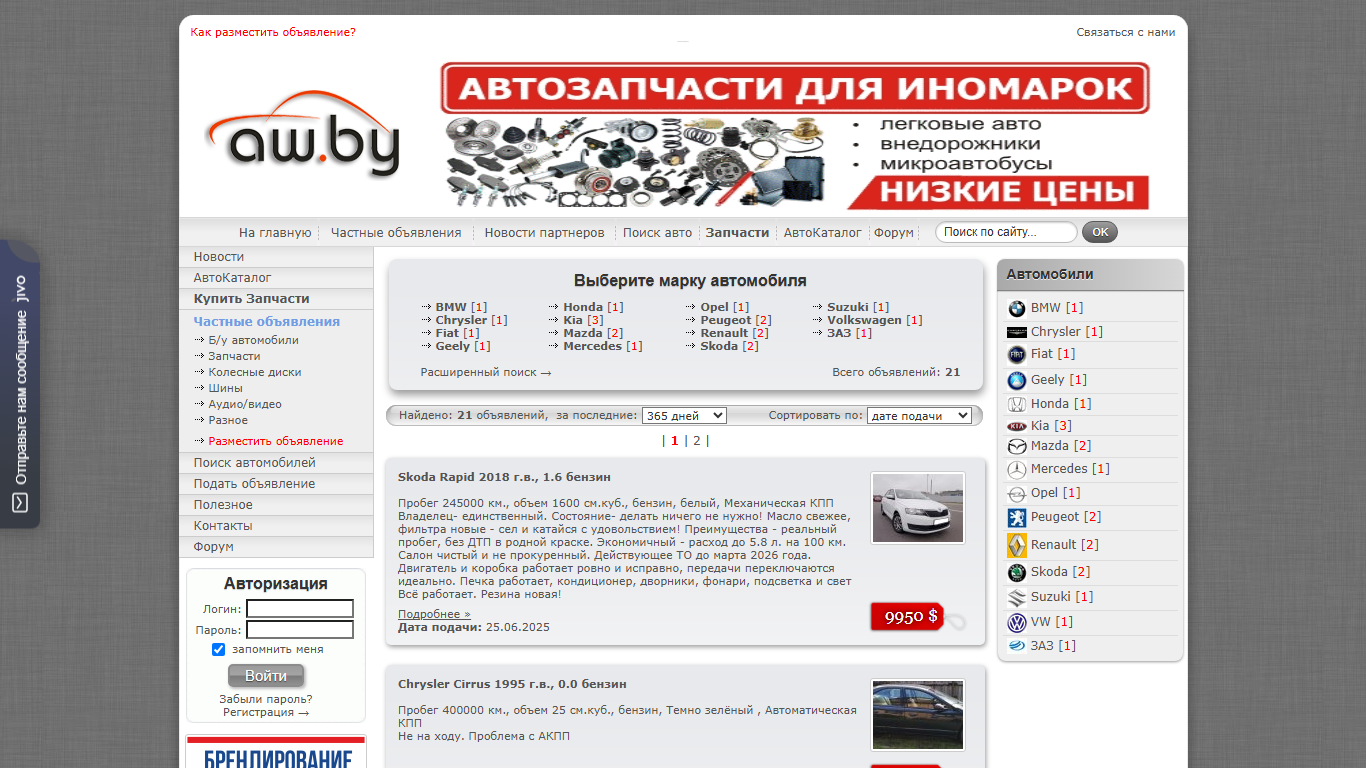This screenshot has height=768, width=1366.
Task: Open 'Новости партнеров' in top navigation
Action: click(544, 233)
